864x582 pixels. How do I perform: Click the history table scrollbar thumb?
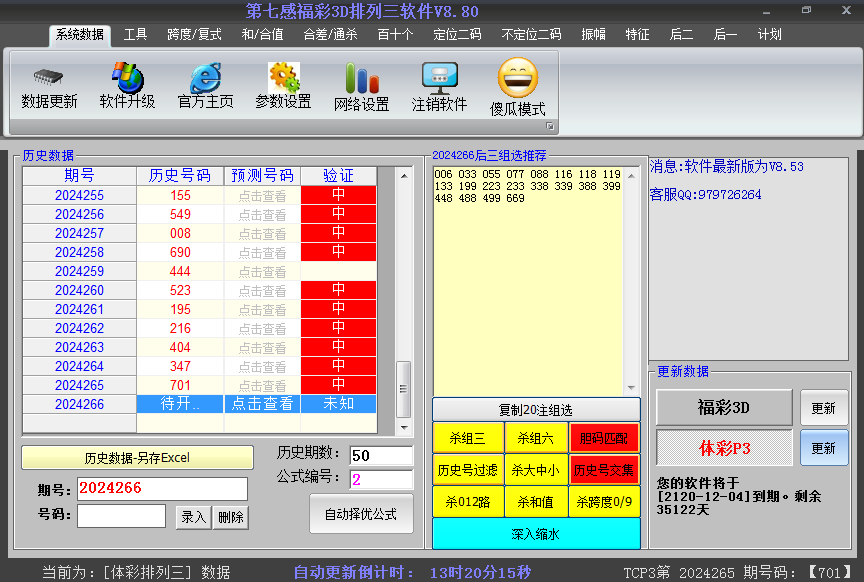click(x=404, y=389)
